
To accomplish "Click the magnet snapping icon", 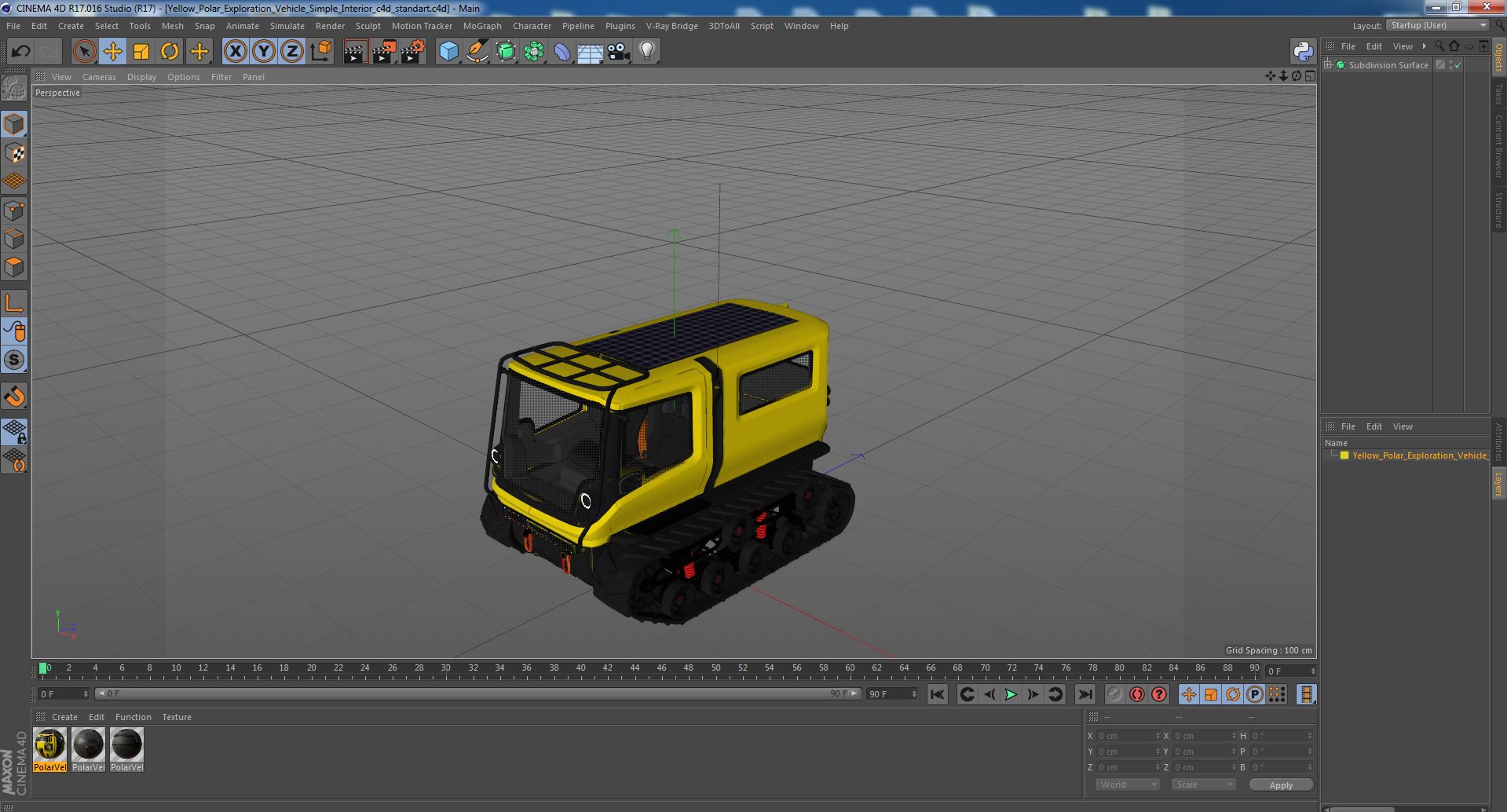I will [14, 397].
